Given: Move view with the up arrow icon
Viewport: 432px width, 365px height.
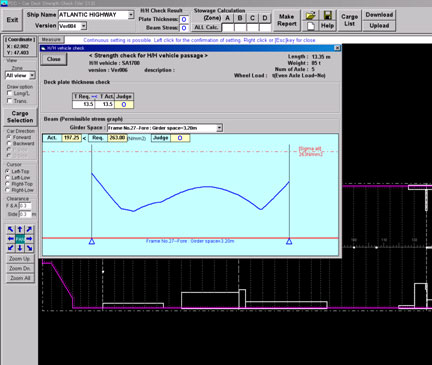Looking at the screenshot, I should (x=20, y=229).
